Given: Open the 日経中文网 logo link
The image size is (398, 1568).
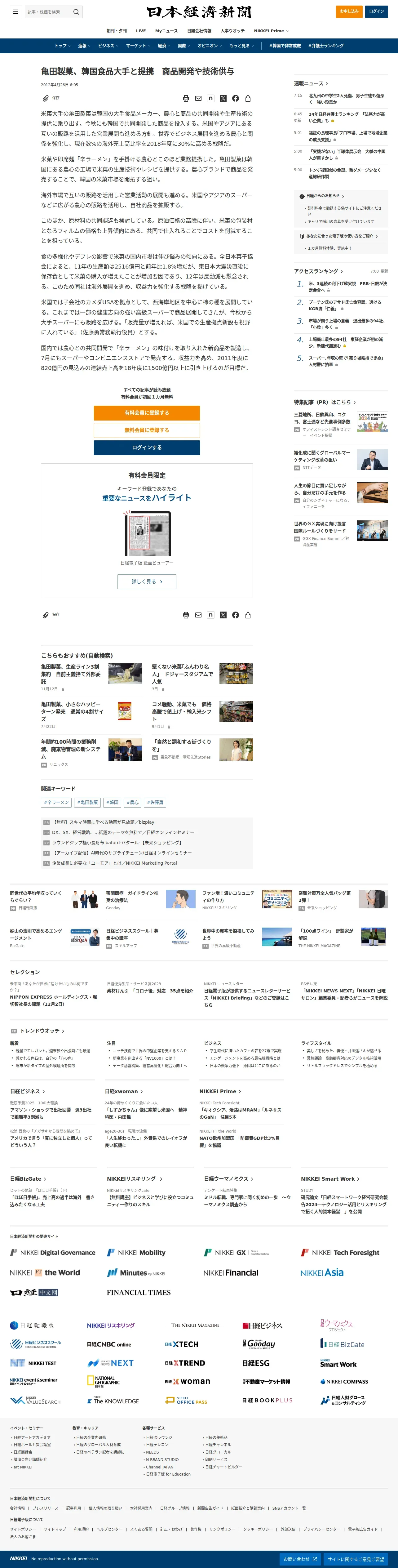Looking at the screenshot, I should (34, 1292).
